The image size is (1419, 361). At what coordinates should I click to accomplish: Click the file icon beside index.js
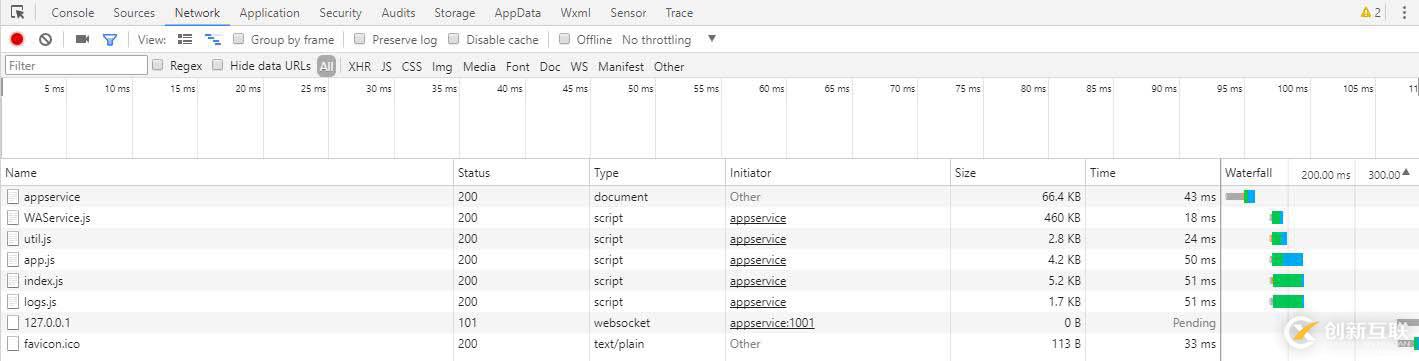click(x=13, y=281)
